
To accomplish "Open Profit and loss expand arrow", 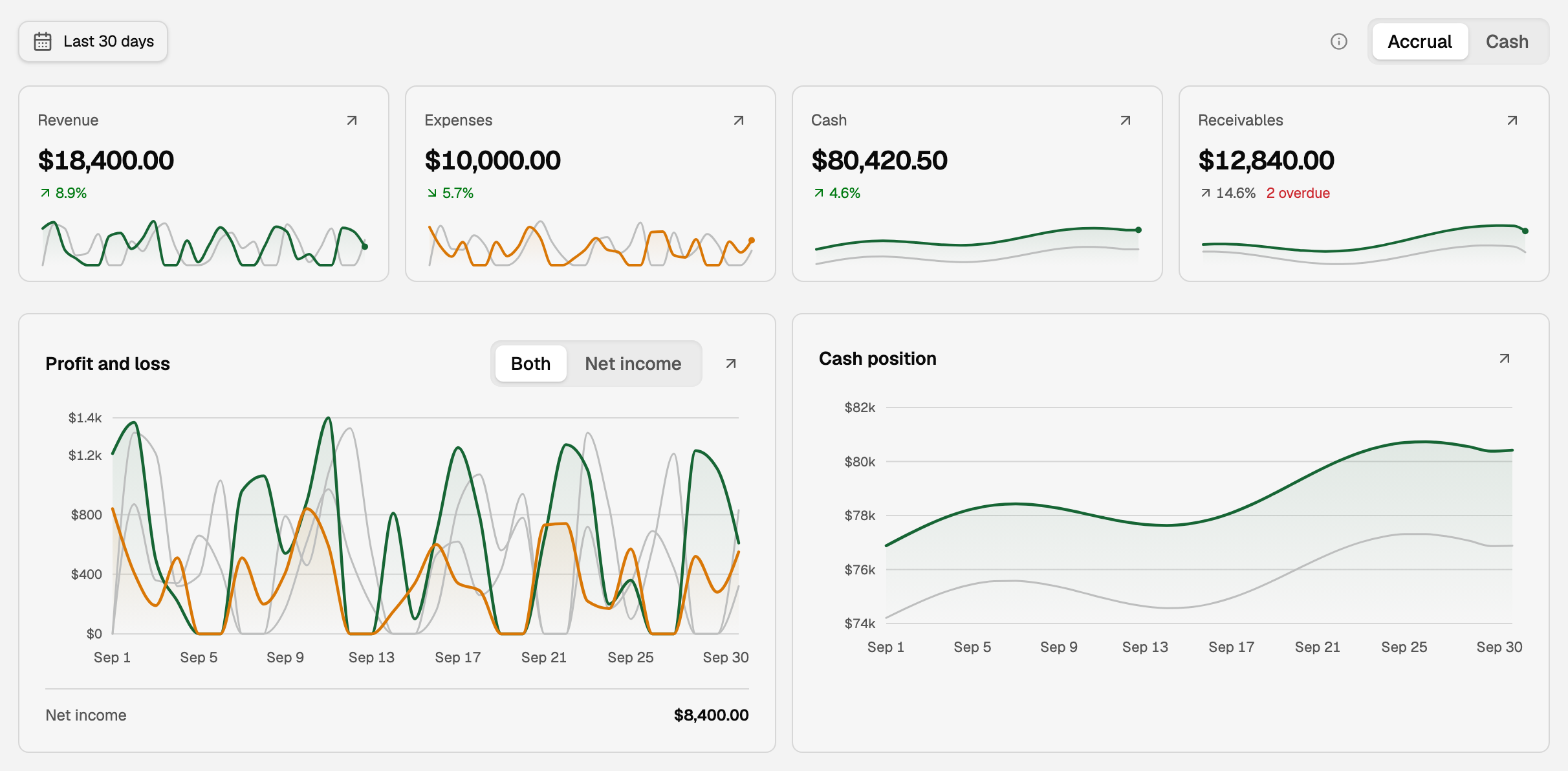I will click(731, 364).
